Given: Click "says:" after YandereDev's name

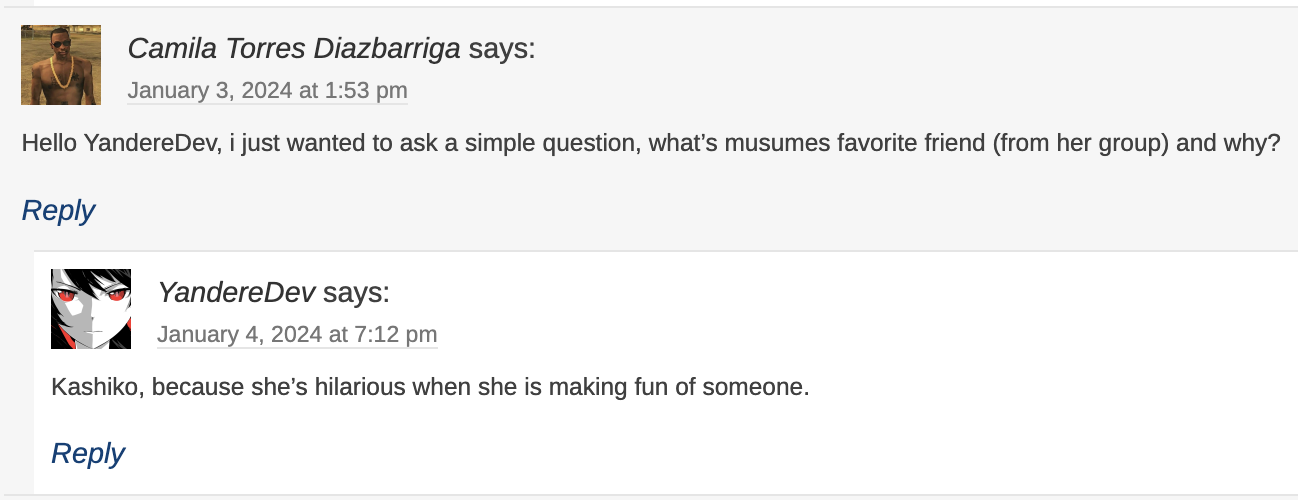Looking at the screenshot, I should pyautogui.click(x=356, y=292).
